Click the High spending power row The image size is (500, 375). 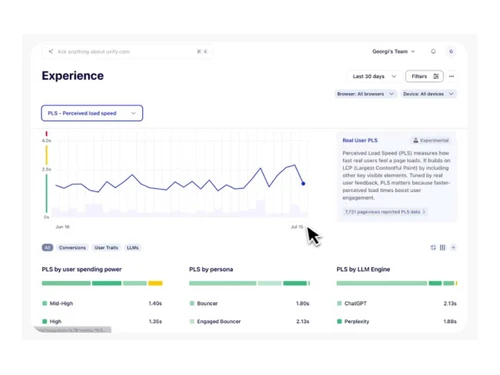pyautogui.click(x=102, y=321)
